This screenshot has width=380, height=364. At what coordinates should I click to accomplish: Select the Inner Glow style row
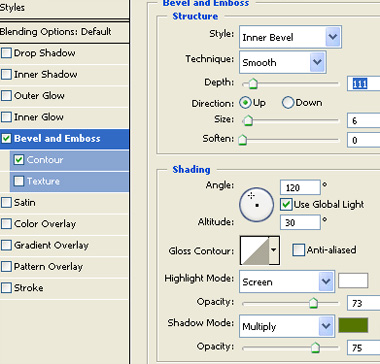click(64, 117)
